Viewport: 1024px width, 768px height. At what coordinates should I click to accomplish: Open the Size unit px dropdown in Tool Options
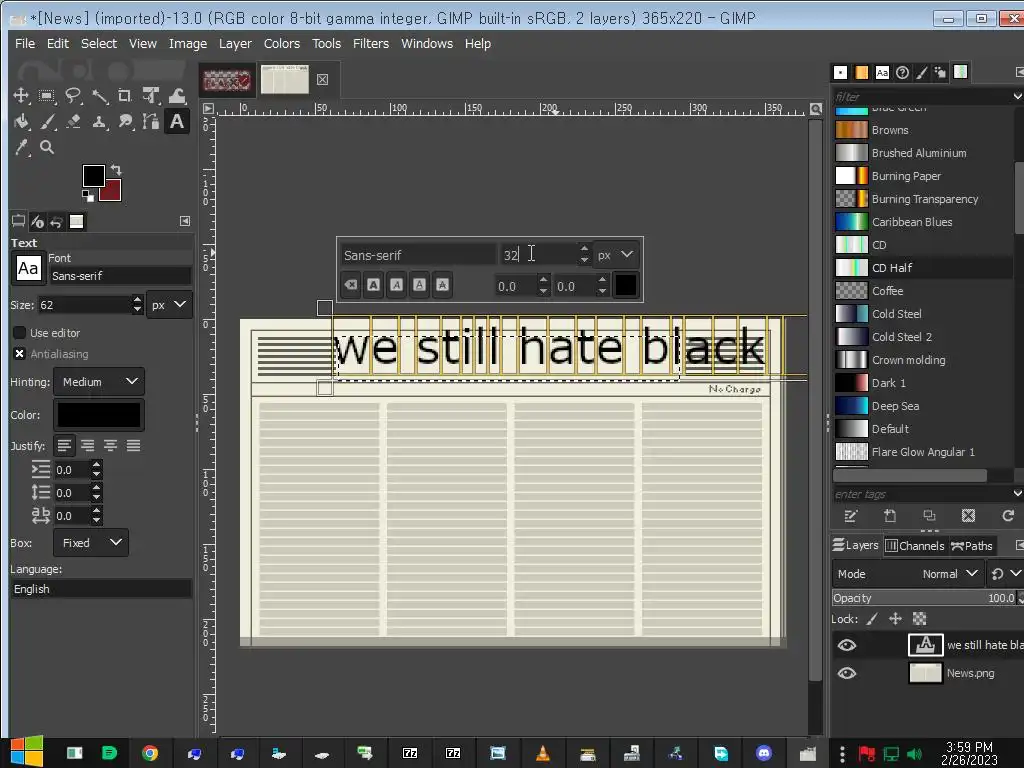[169, 305]
